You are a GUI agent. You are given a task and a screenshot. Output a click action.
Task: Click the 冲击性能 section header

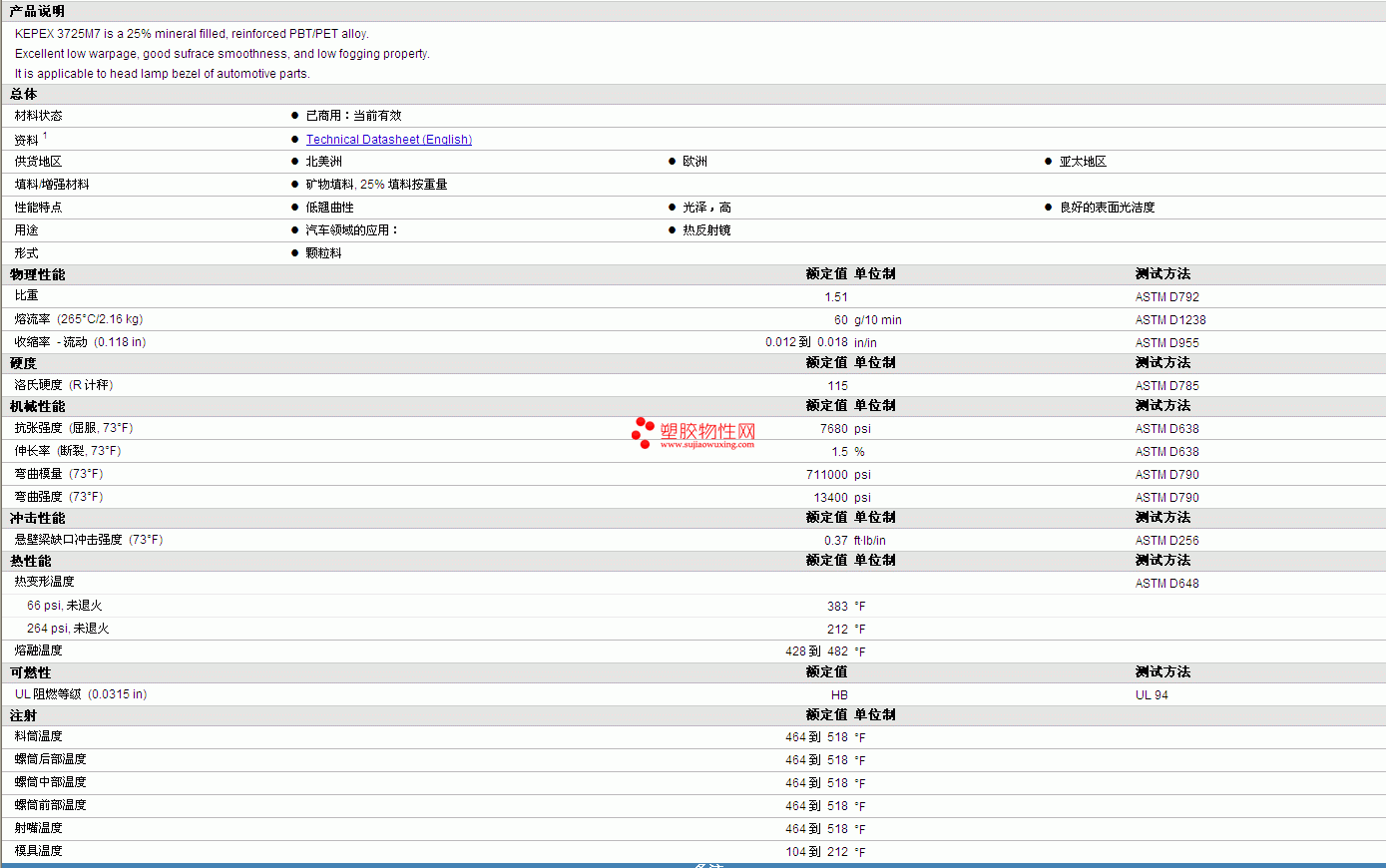38,518
